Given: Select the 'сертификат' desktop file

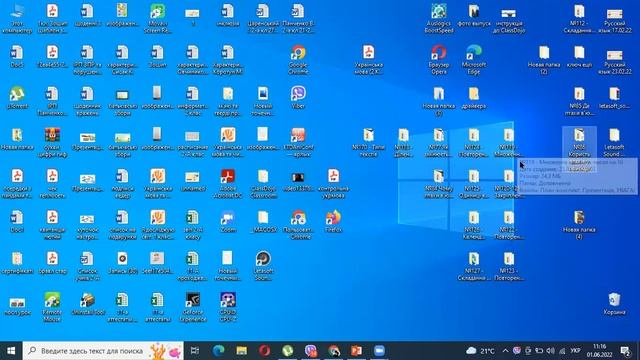Looking at the screenshot, I should point(17,263).
